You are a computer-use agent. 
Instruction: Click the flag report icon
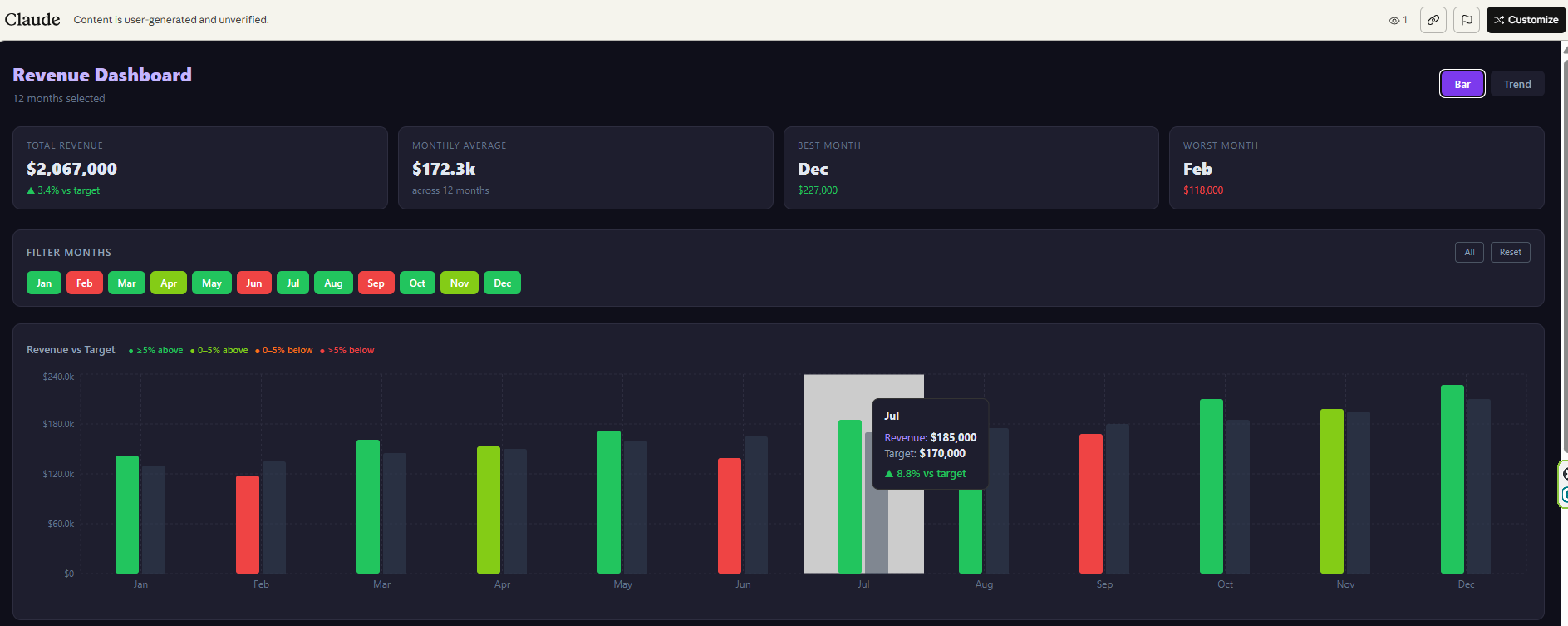tap(1467, 20)
